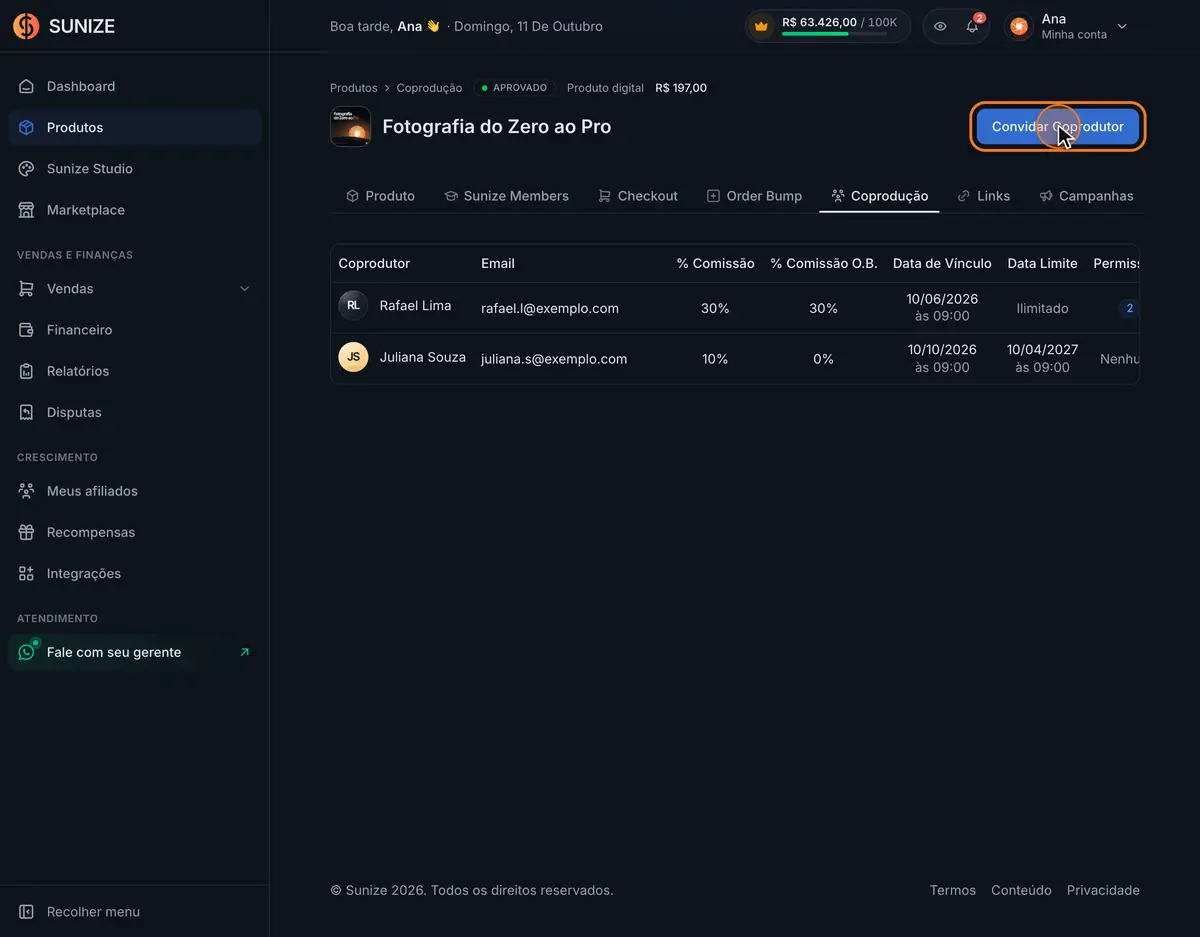Open Sunize Studio palette icon
The image size is (1200, 937).
(x=26, y=168)
